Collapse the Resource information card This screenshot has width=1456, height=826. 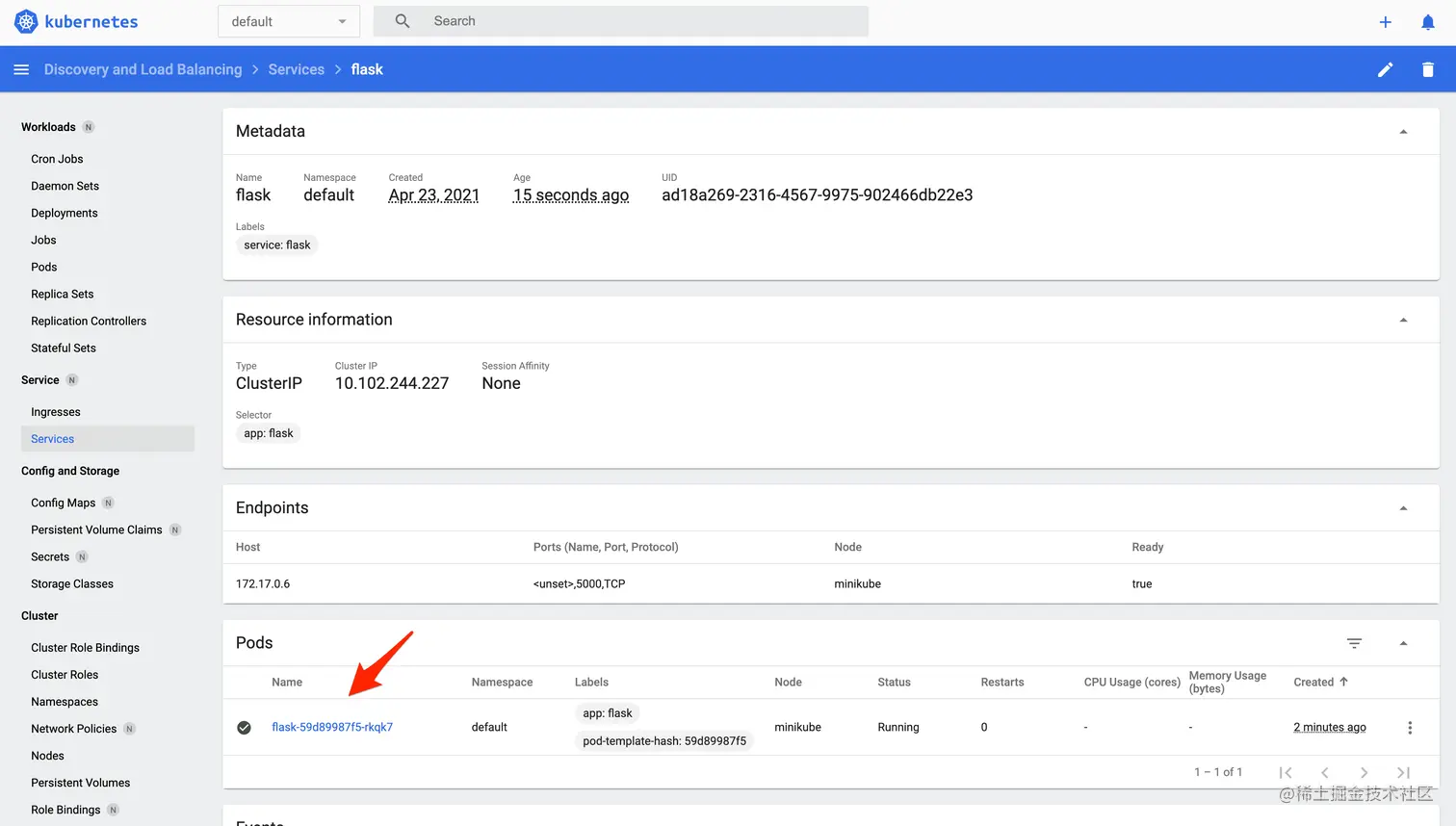pos(1403,320)
